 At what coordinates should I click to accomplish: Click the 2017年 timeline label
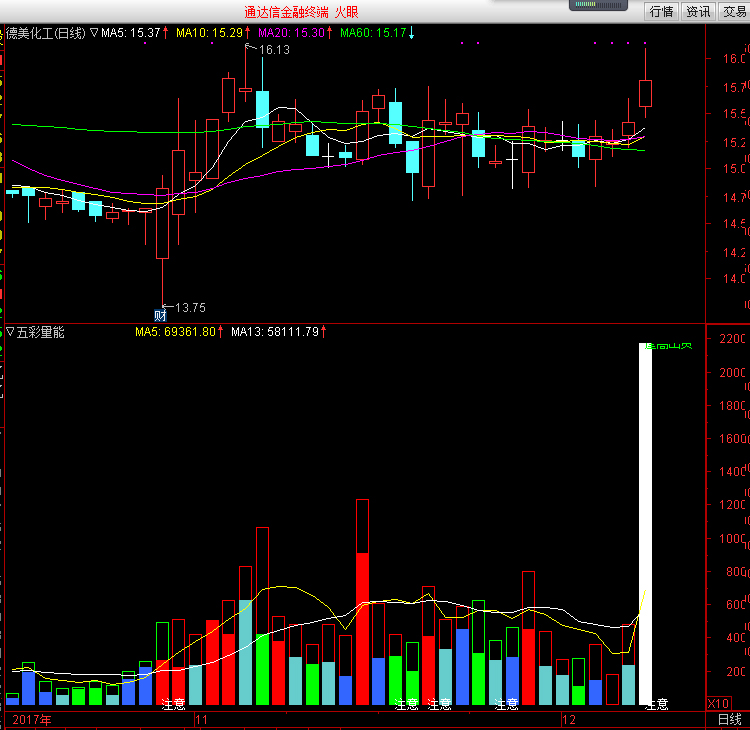coord(32,719)
